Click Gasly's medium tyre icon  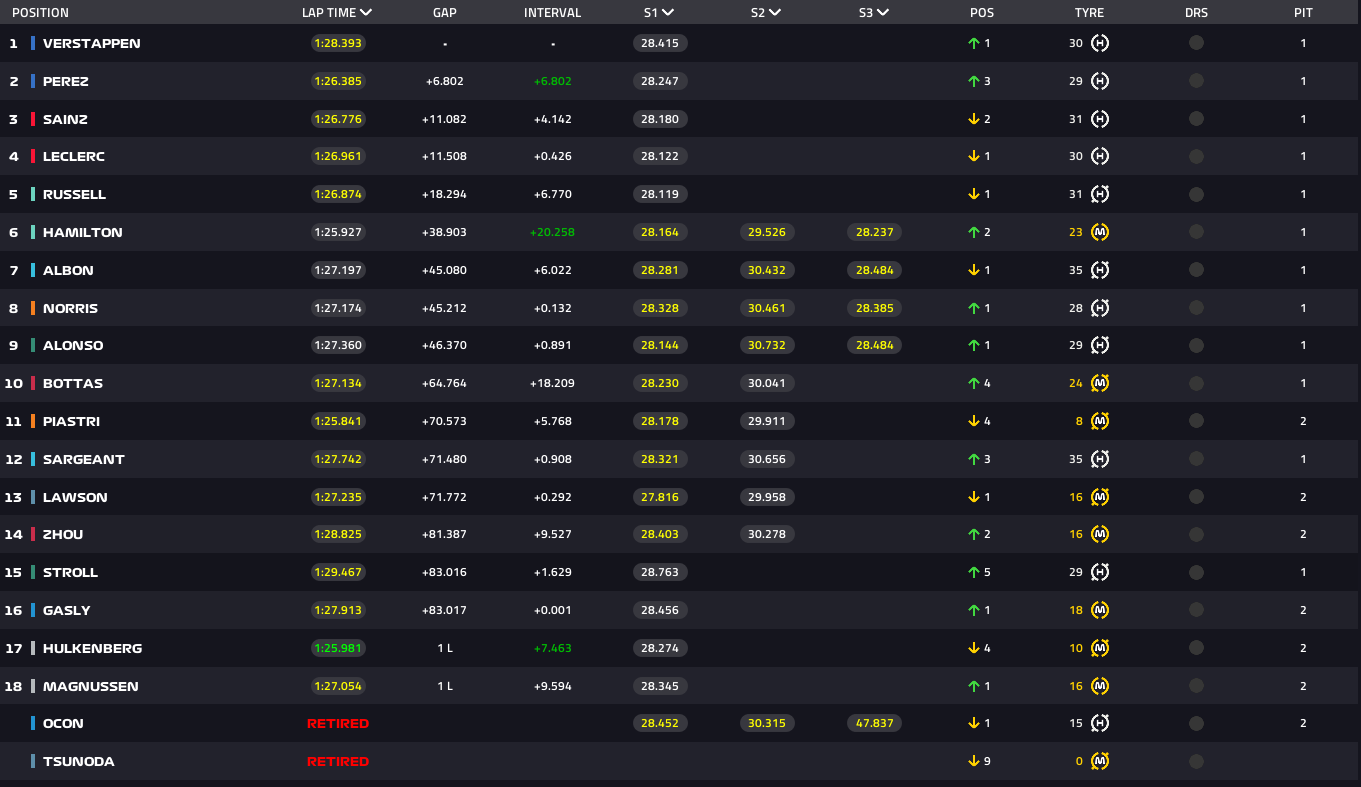tap(1100, 610)
